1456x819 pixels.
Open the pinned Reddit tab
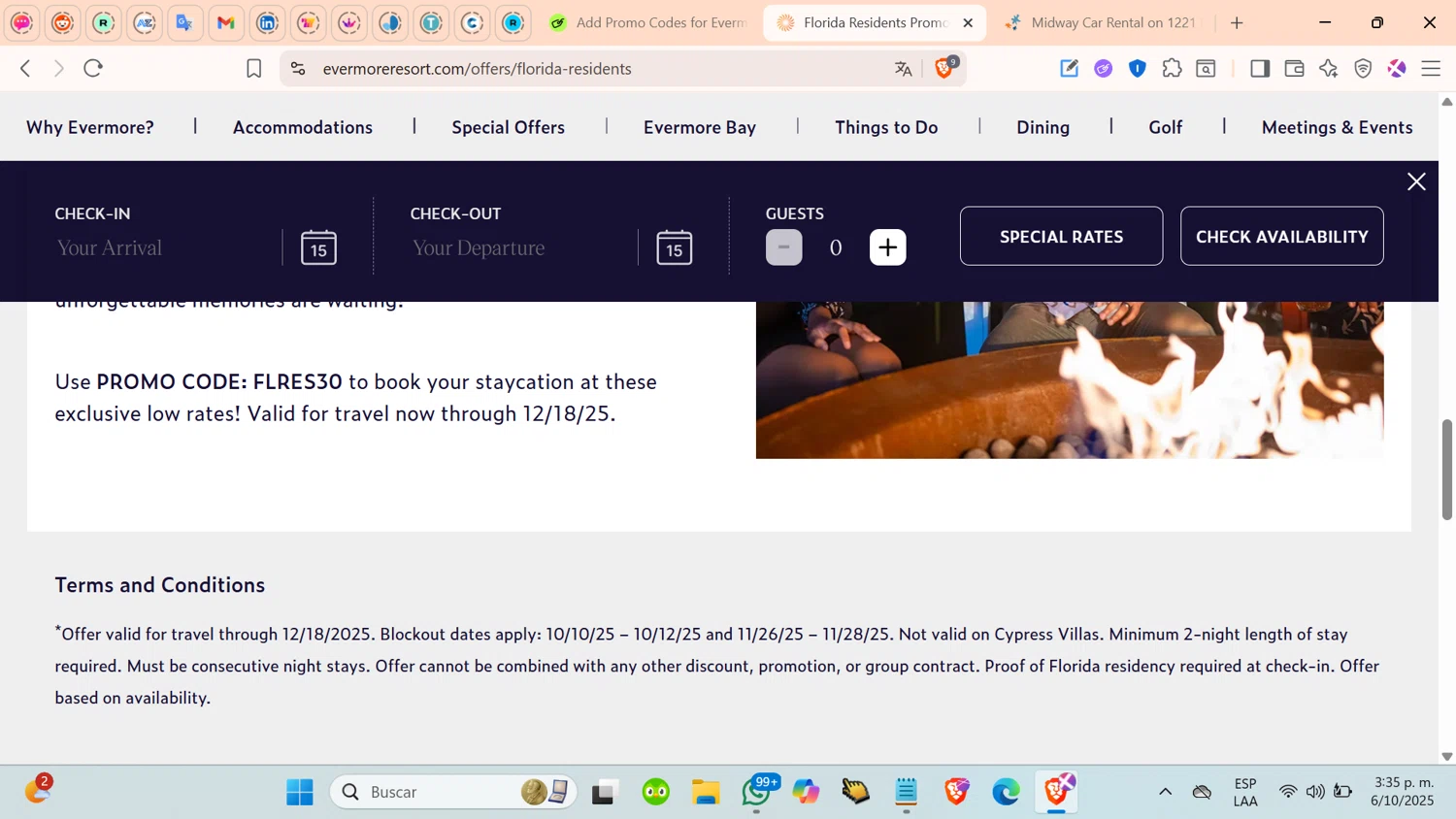[x=63, y=22]
